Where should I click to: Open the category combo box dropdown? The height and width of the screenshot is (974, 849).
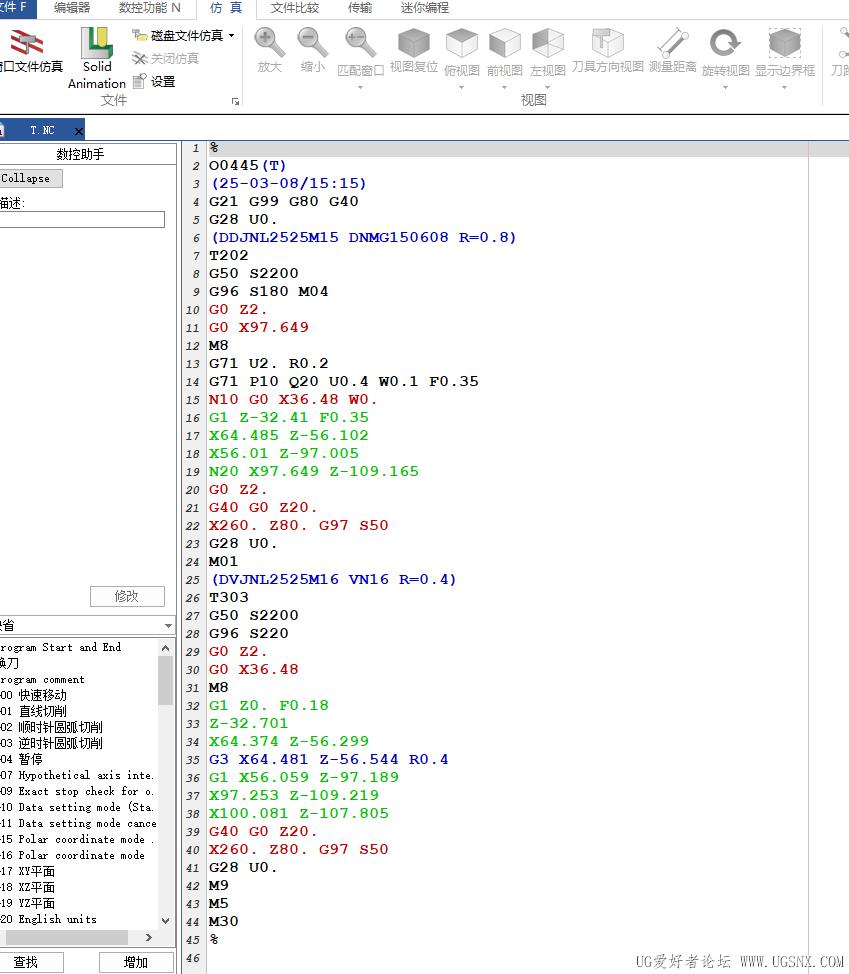[168, 626]
